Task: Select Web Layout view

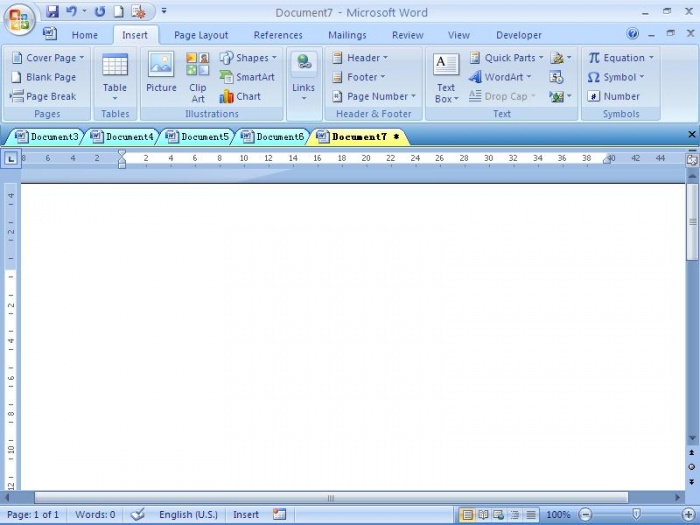Action: tap(499, 515)
